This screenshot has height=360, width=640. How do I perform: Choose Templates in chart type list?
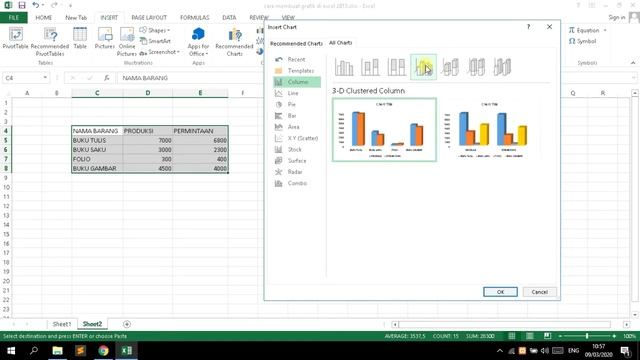[296, 71]
